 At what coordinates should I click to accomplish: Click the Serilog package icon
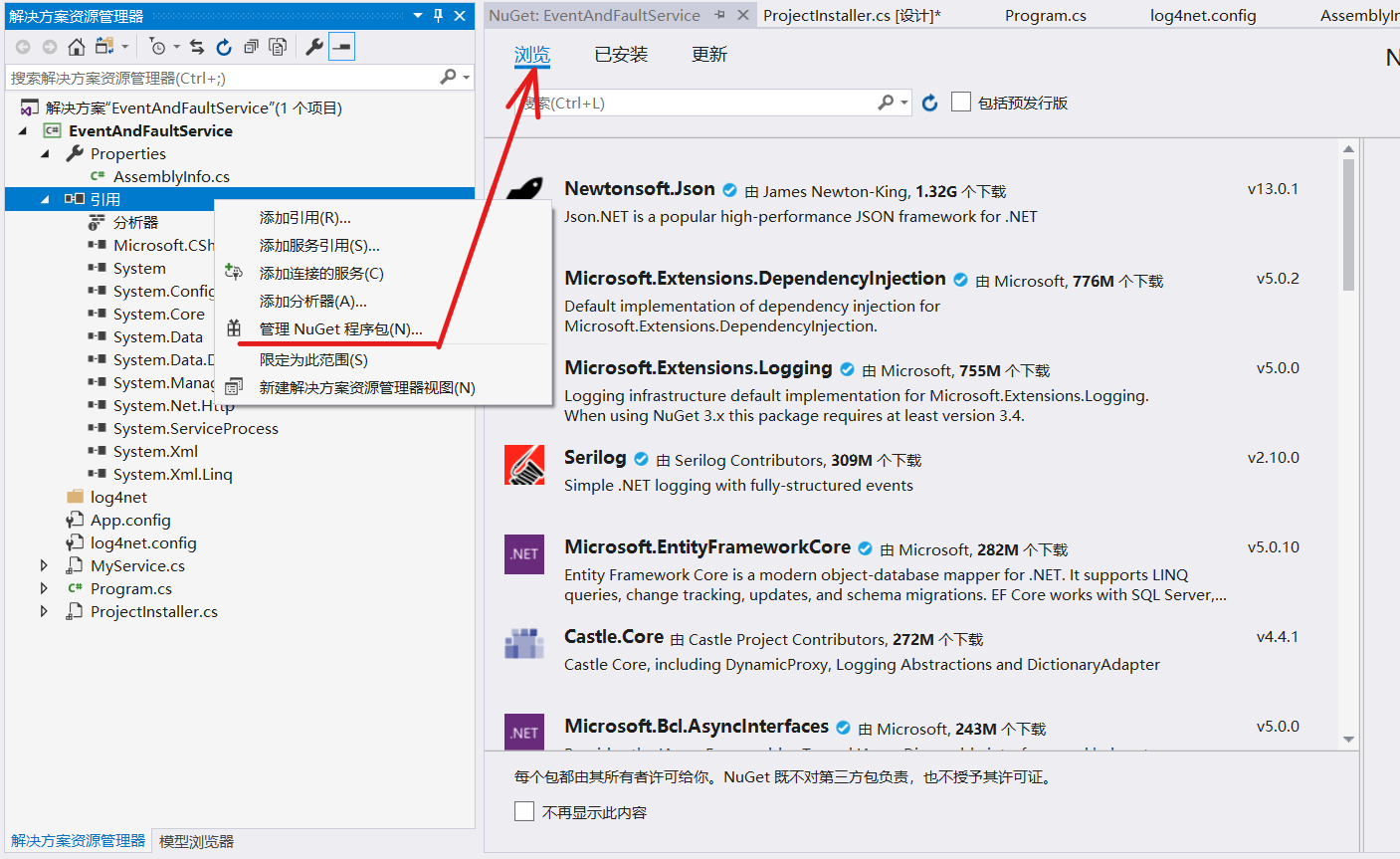(524, 465)
